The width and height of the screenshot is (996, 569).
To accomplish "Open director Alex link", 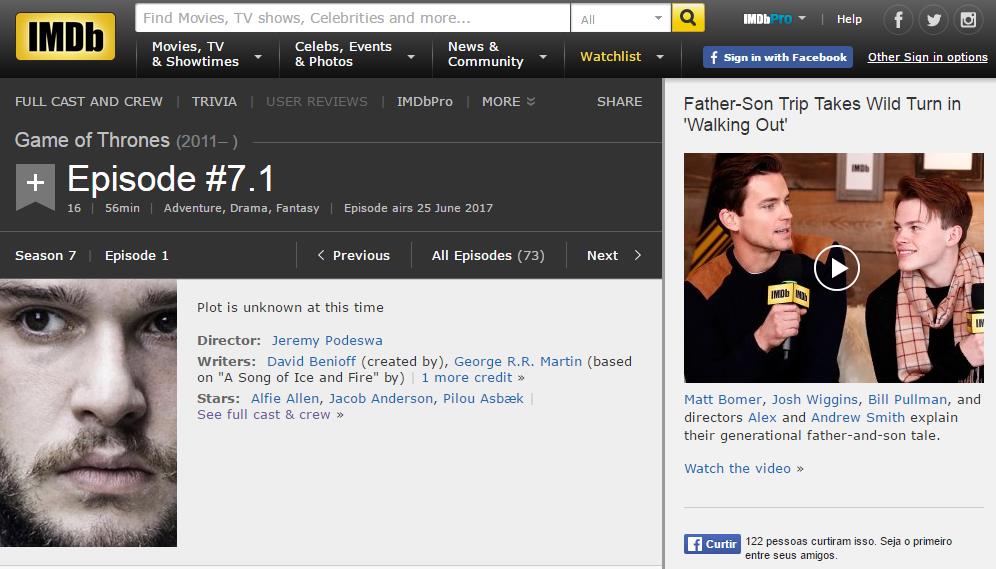I will coord(762,417).
